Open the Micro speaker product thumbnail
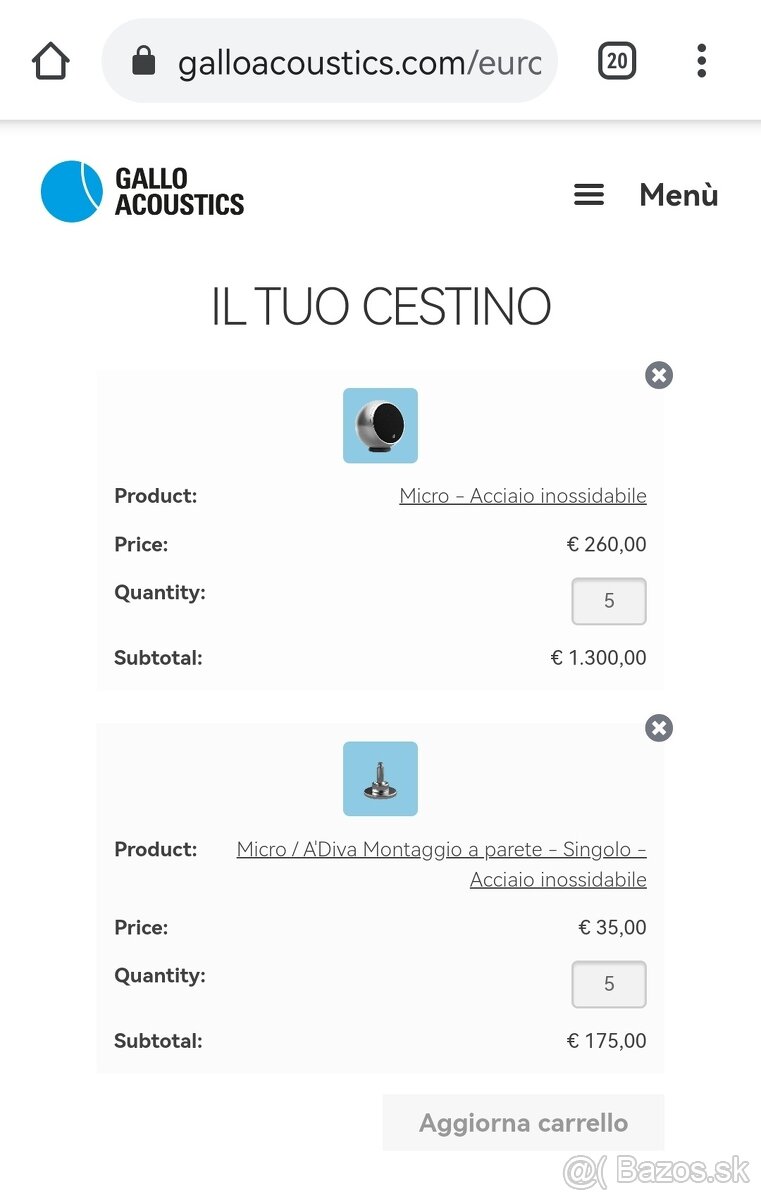Image resolution: width=761 pixels, height=1200 pixels. click(380, 426)
